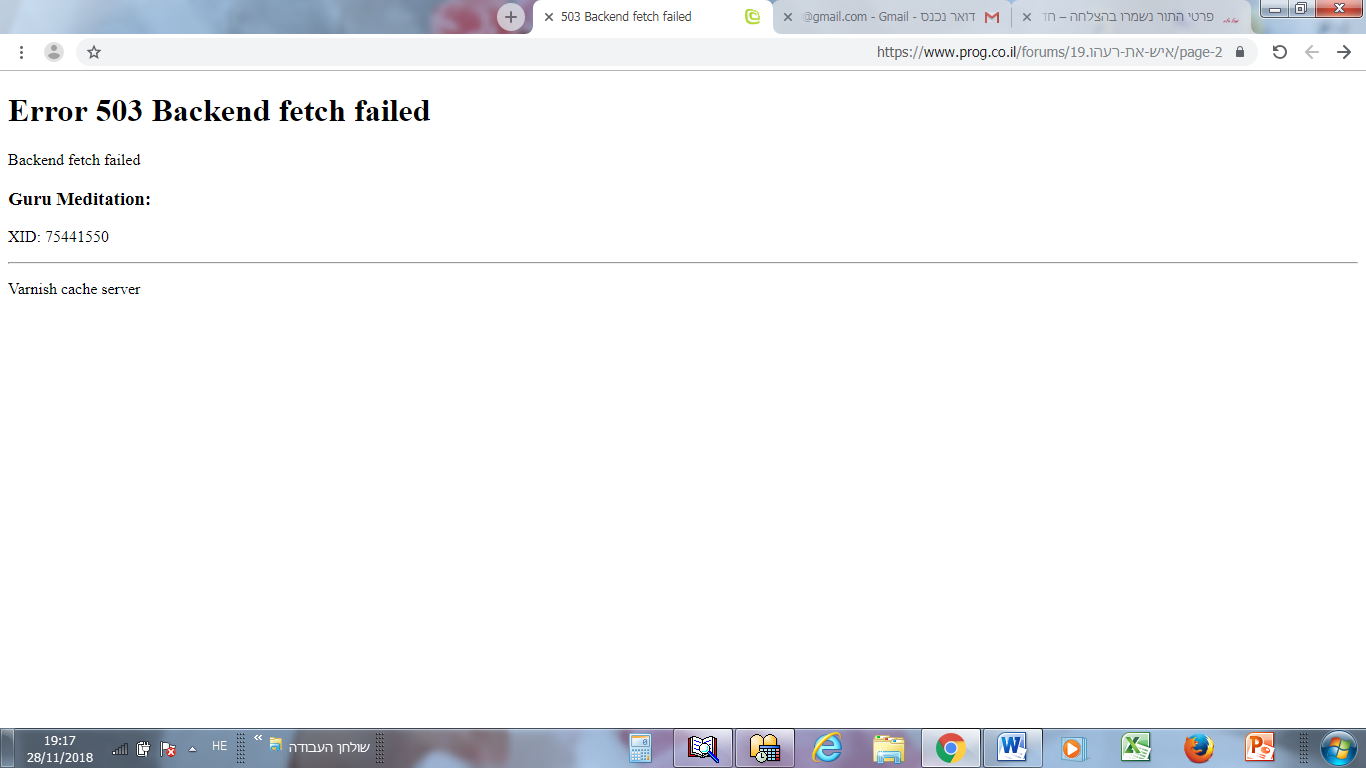Minimize the Chrome window
Image resolution: width=1366 pixels, height=768 pixels.
[x=1273, y=9]
